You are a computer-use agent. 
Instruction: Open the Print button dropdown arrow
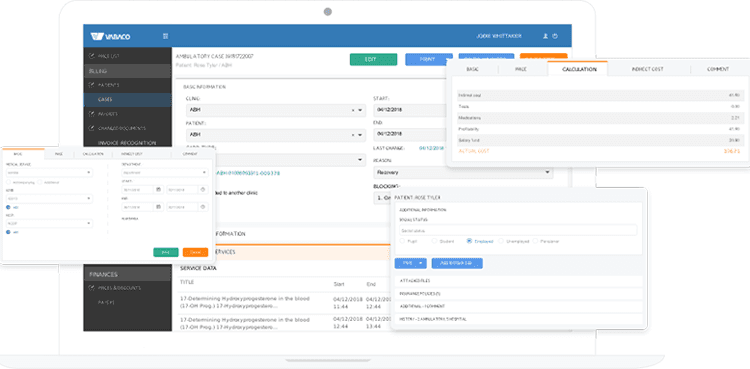pos(447,59)
